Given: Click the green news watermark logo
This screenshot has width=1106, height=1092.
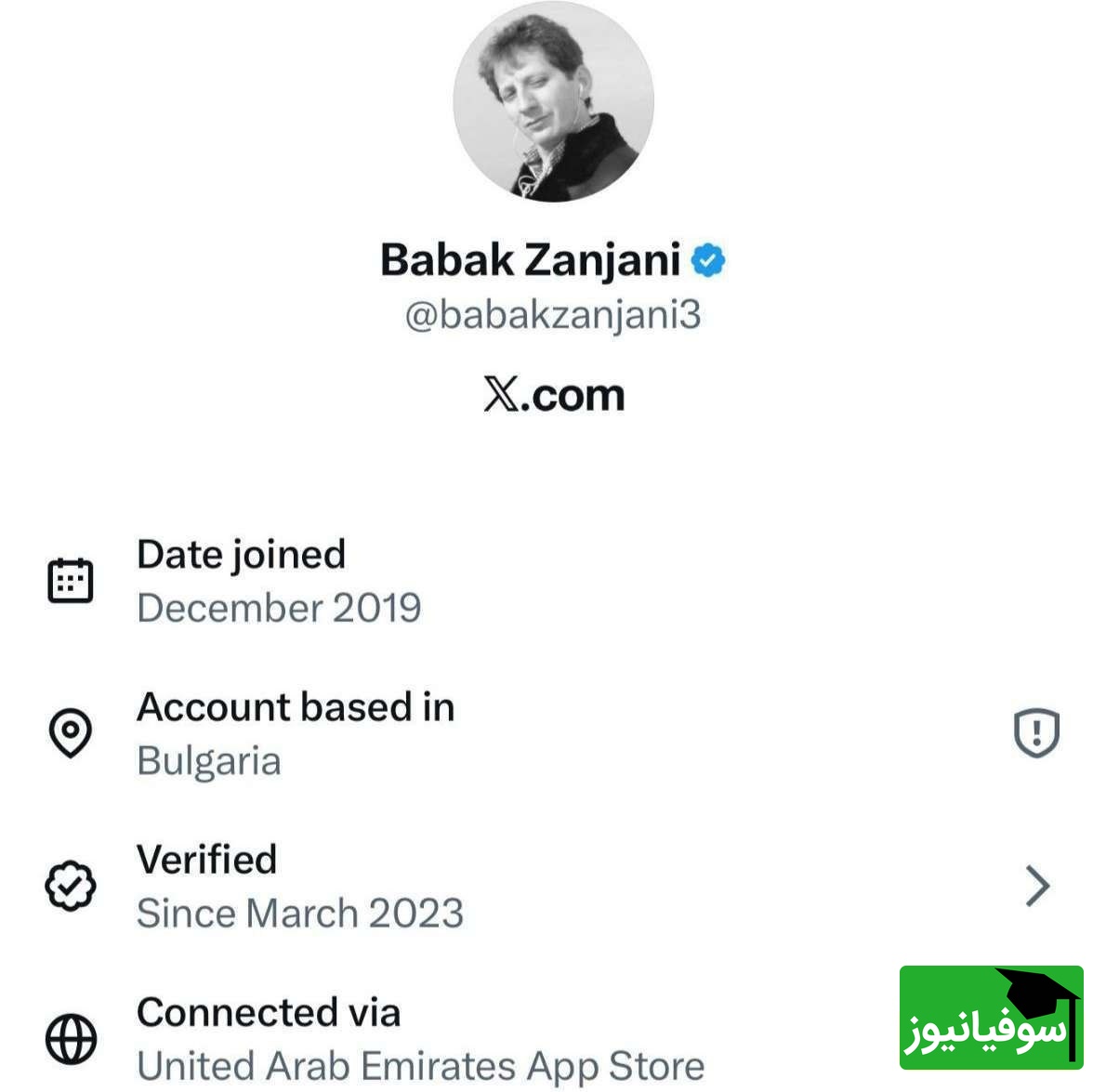Looking at the screenshot, I should [991, 1017].
